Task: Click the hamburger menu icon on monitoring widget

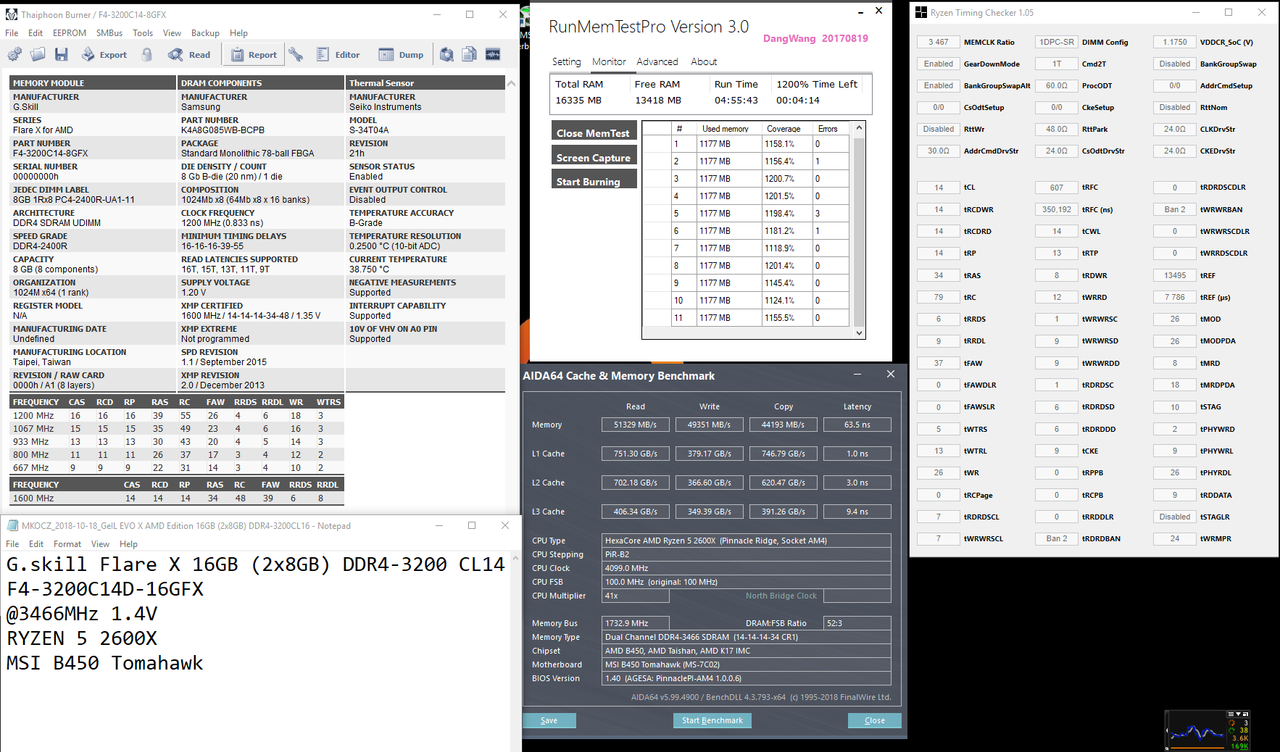Action: pos(1231,714)
